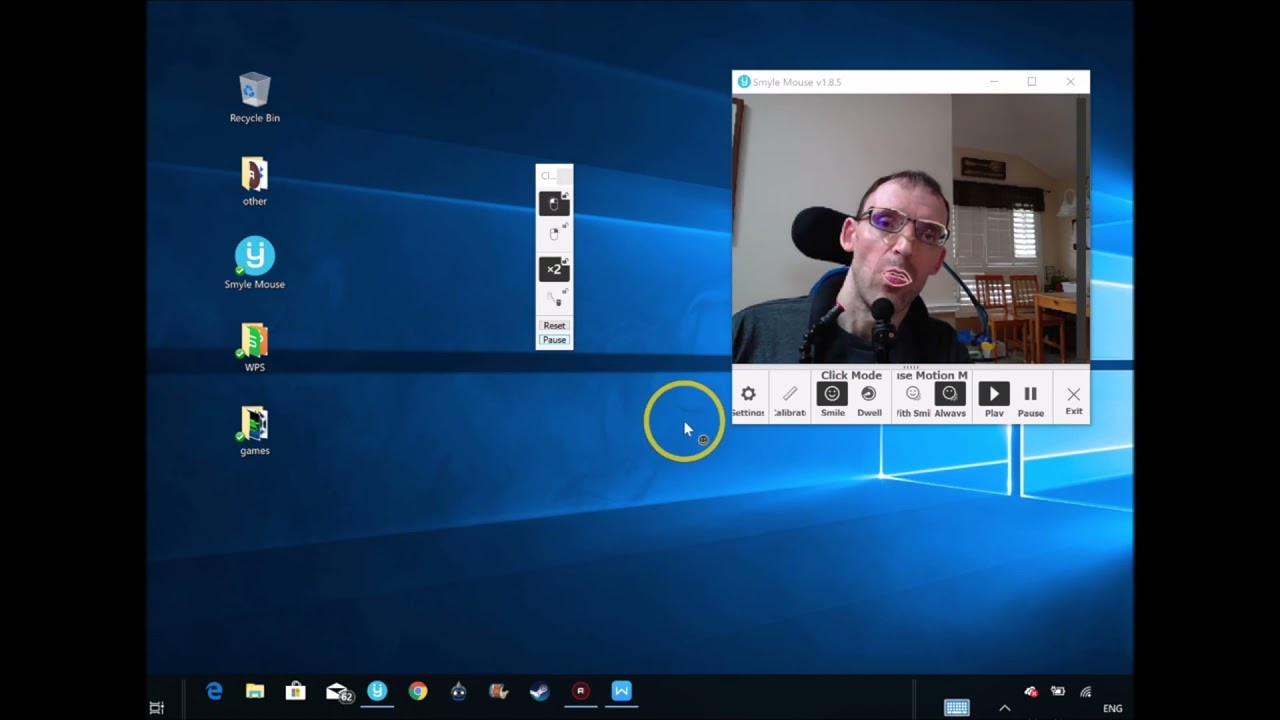Viewport: 1280px width, 720px height.
Task: Set mouse motion to With Smile
Action: 912,397
